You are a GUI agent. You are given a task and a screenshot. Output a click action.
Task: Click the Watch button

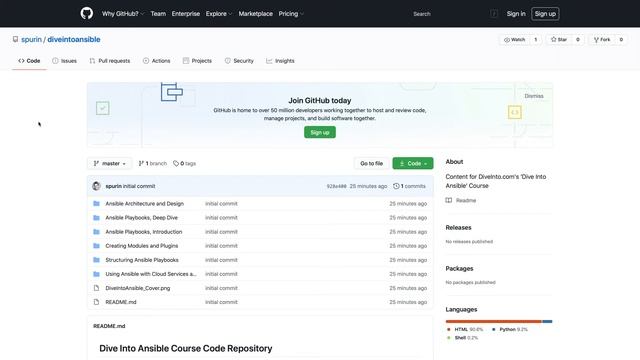point(515,40)
